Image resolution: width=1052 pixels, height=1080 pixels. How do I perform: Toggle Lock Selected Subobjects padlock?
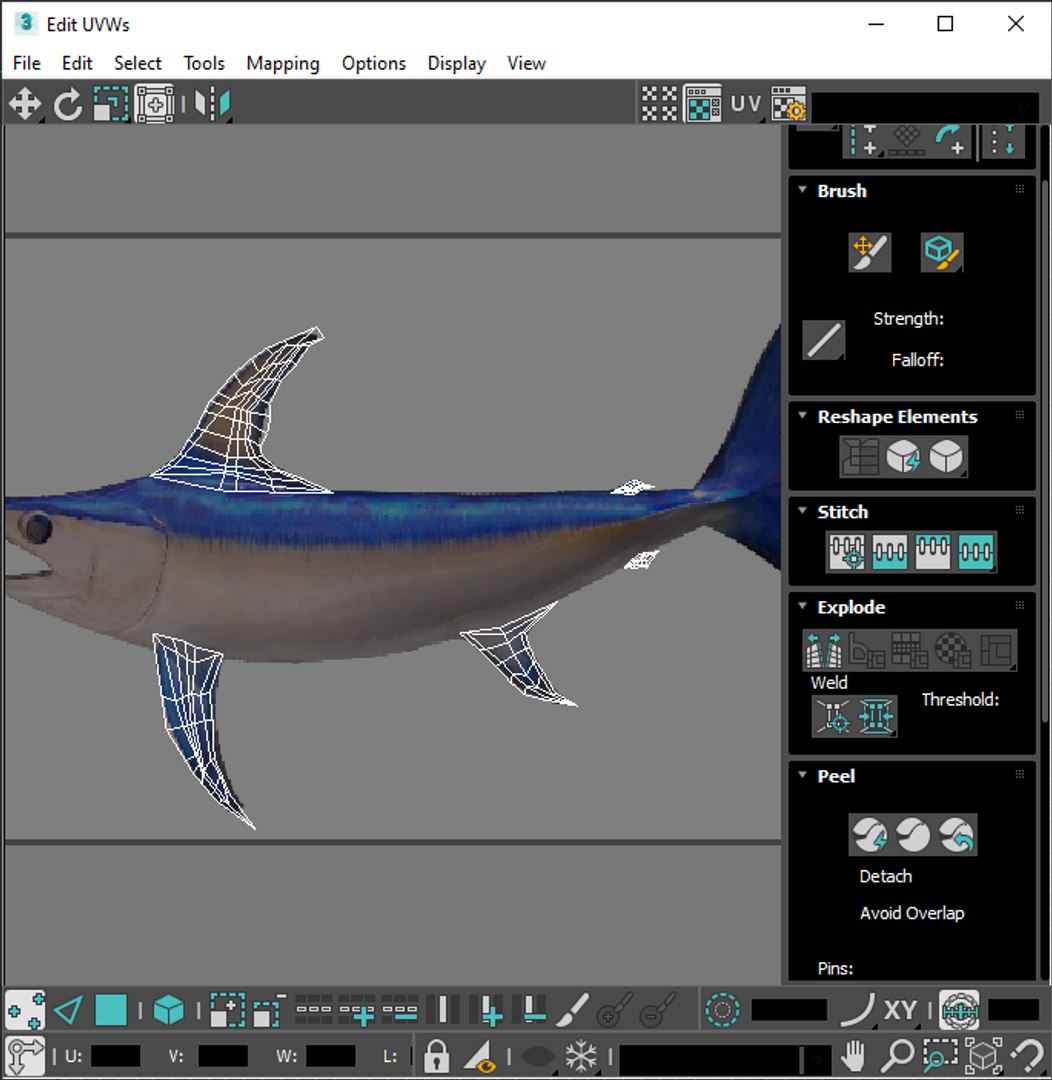pyautogui.click(x=435, y=1055)
